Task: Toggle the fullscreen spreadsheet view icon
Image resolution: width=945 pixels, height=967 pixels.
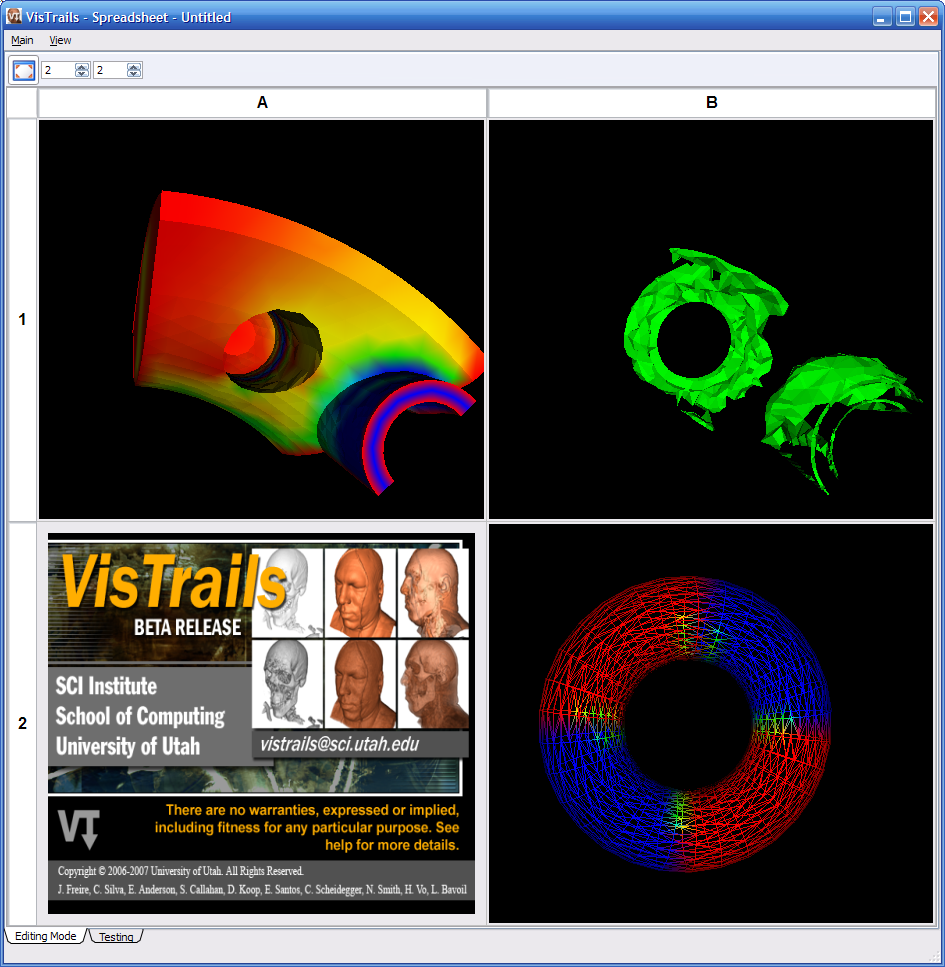Action: tap(24, 70)
